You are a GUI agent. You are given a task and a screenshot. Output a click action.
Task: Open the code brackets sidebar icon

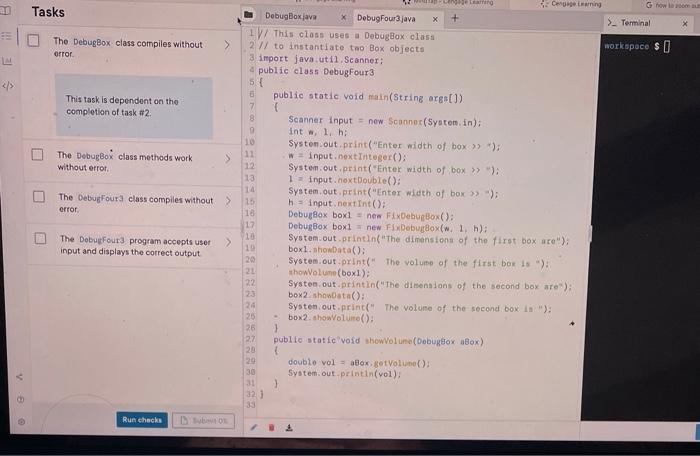pyautogui.click(x=8, y=85)
